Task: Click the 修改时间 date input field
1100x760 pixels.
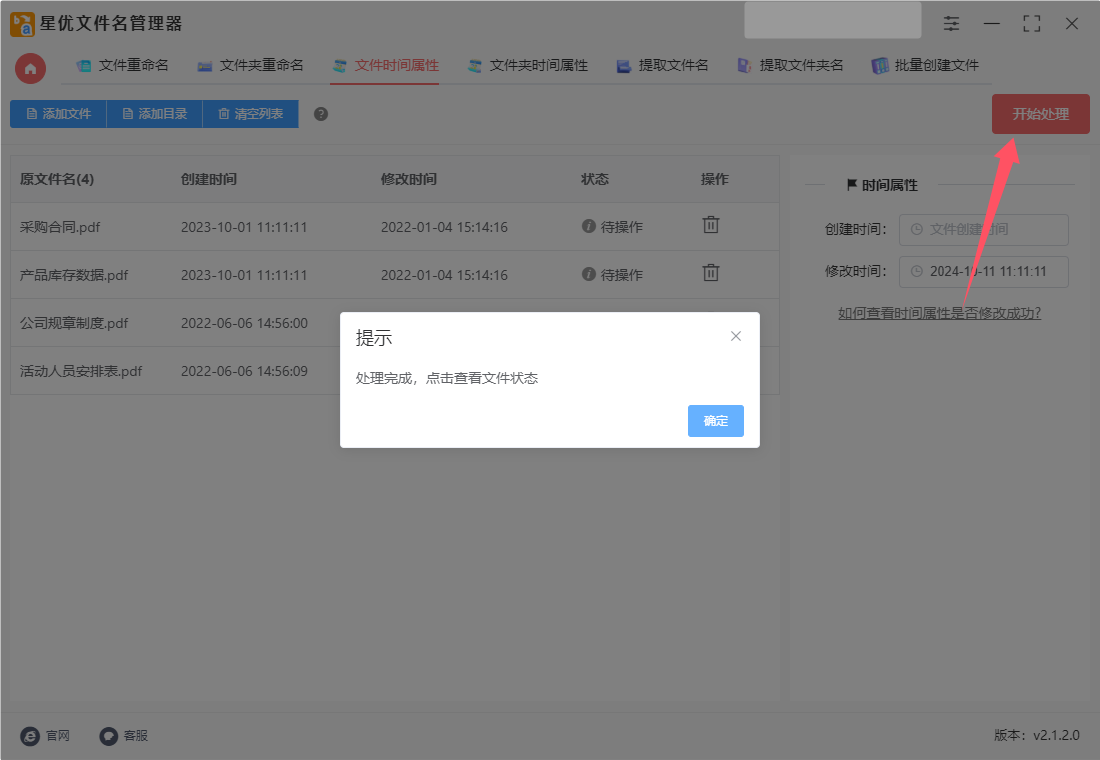Action: click(984, 272)
